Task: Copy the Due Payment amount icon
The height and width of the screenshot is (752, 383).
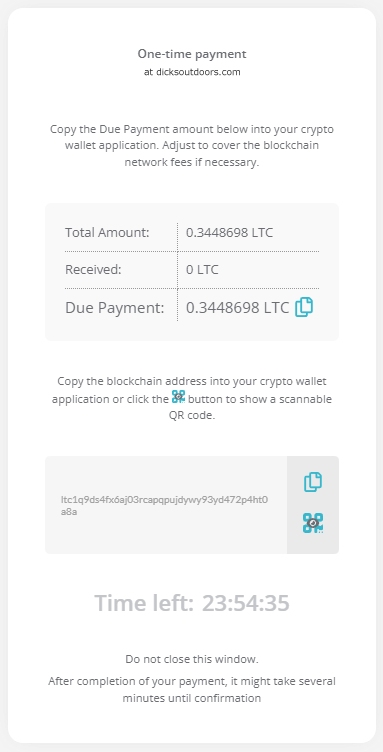Action: pos(304,307)
